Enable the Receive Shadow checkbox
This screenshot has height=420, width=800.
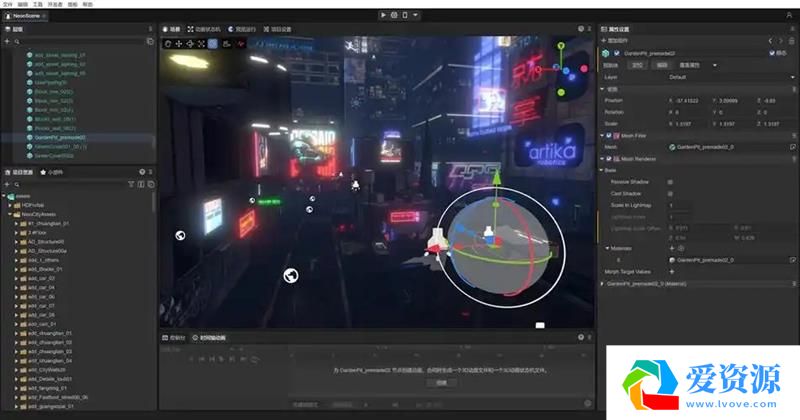tap(670, 182)
